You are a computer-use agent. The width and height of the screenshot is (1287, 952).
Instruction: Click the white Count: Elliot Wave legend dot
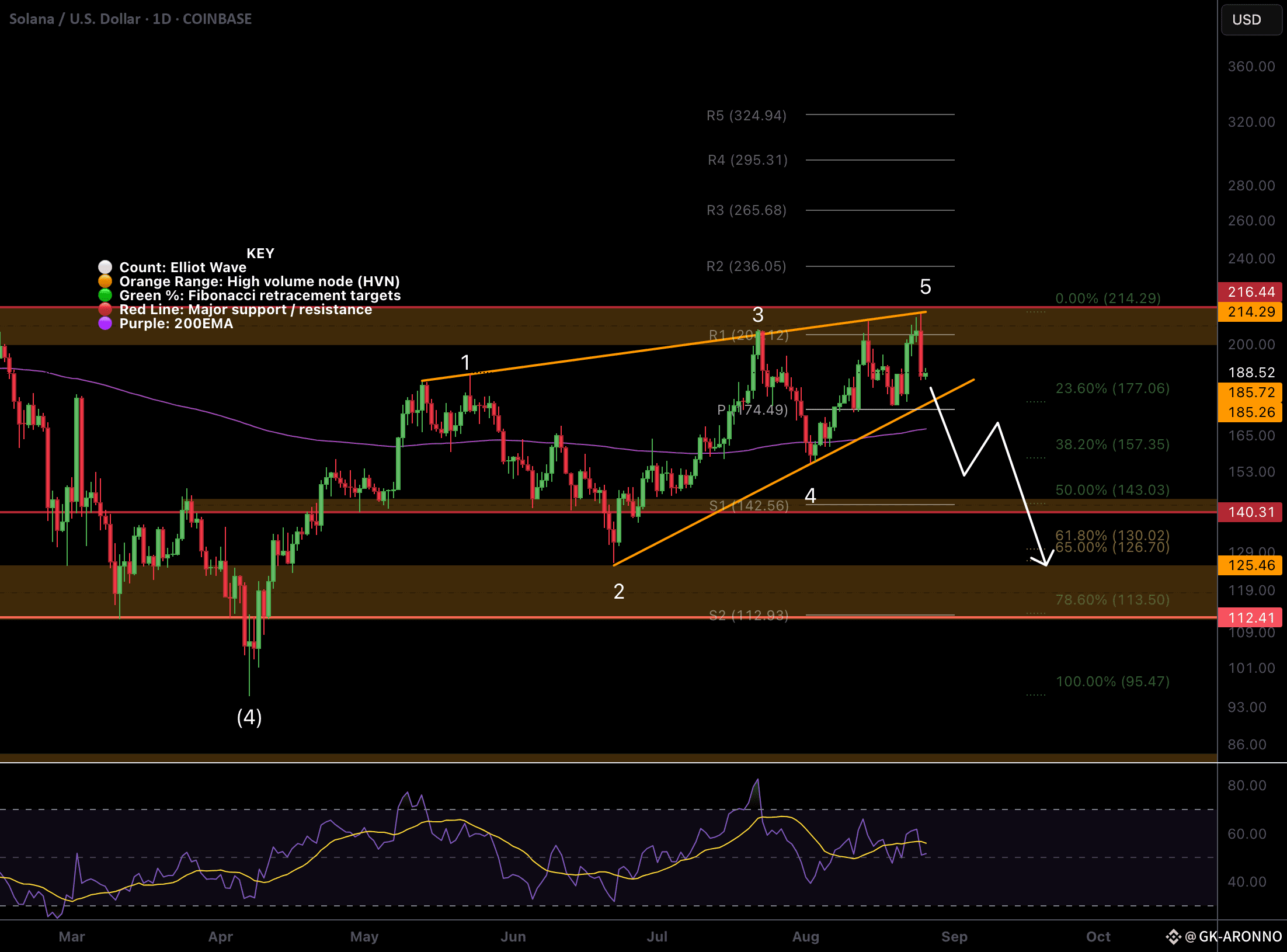(105, 267)
